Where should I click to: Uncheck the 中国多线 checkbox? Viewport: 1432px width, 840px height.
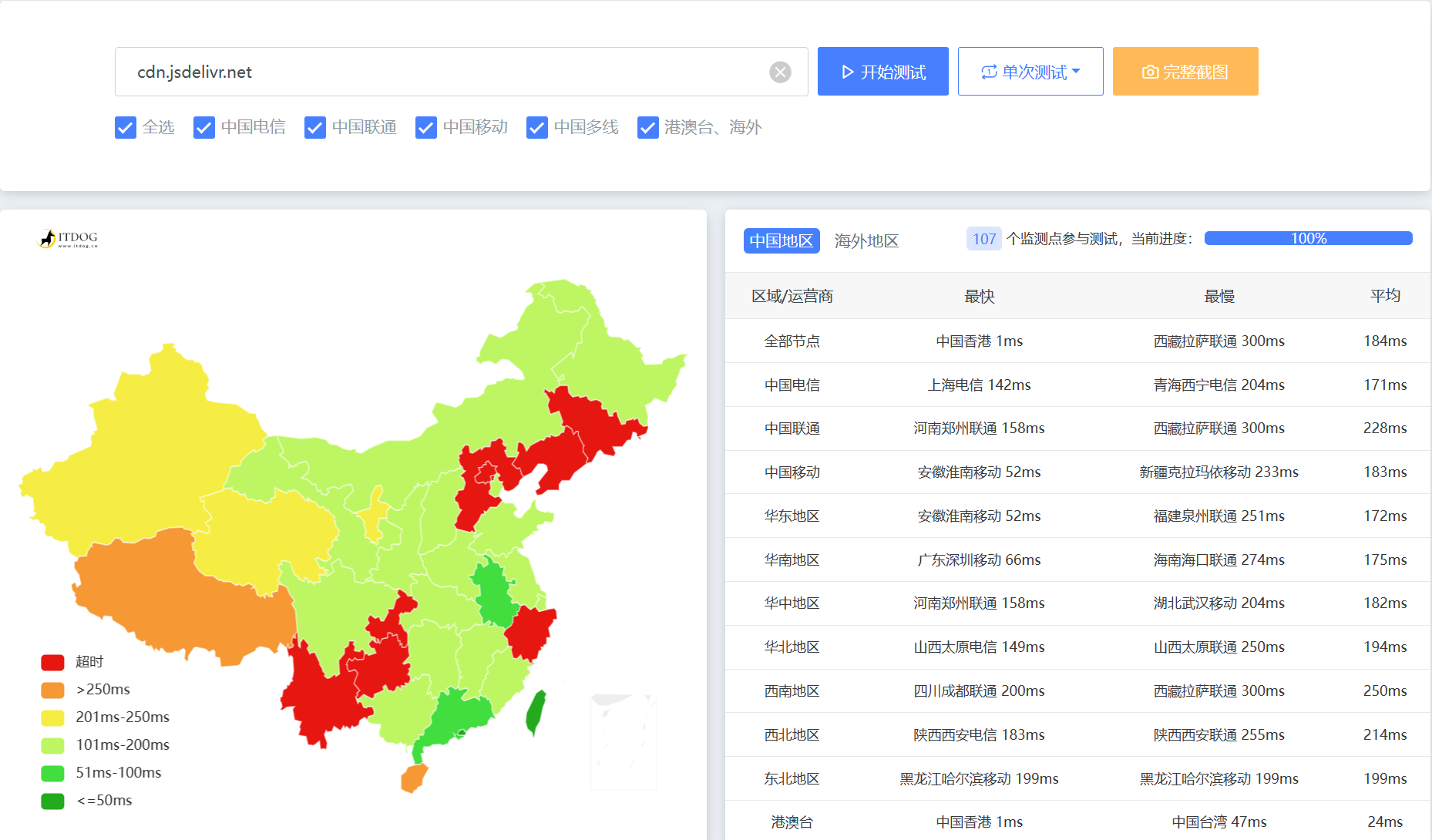pos(537,127)
